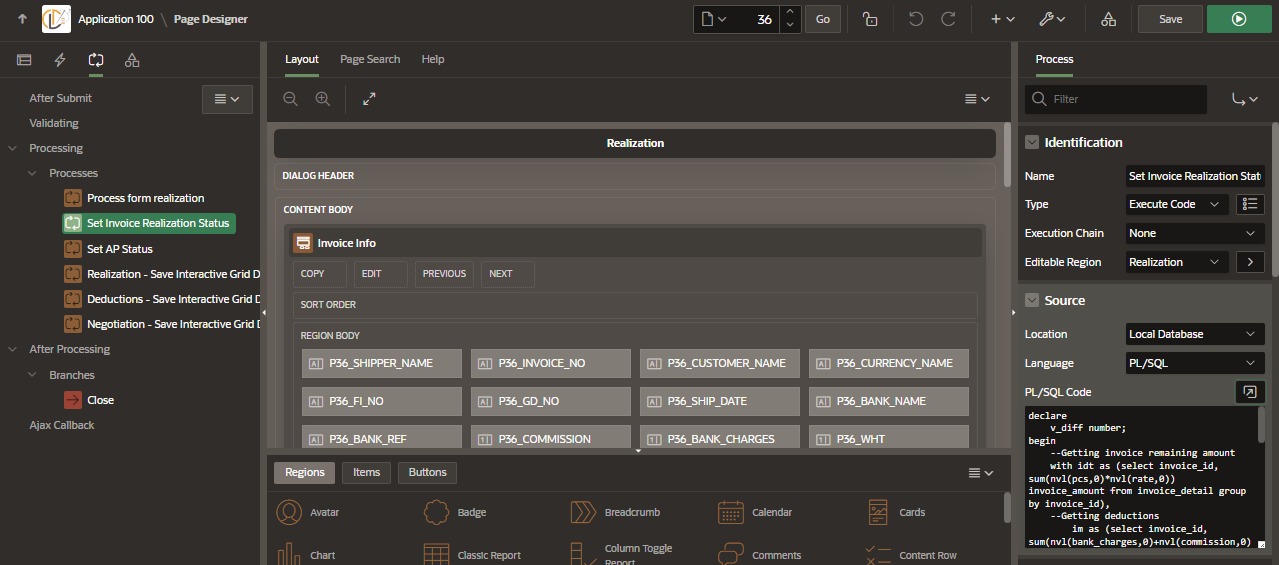Open the Type dropdown showing Execute Code
This screenshot has width=1279, height=565.
[1176, 204]
